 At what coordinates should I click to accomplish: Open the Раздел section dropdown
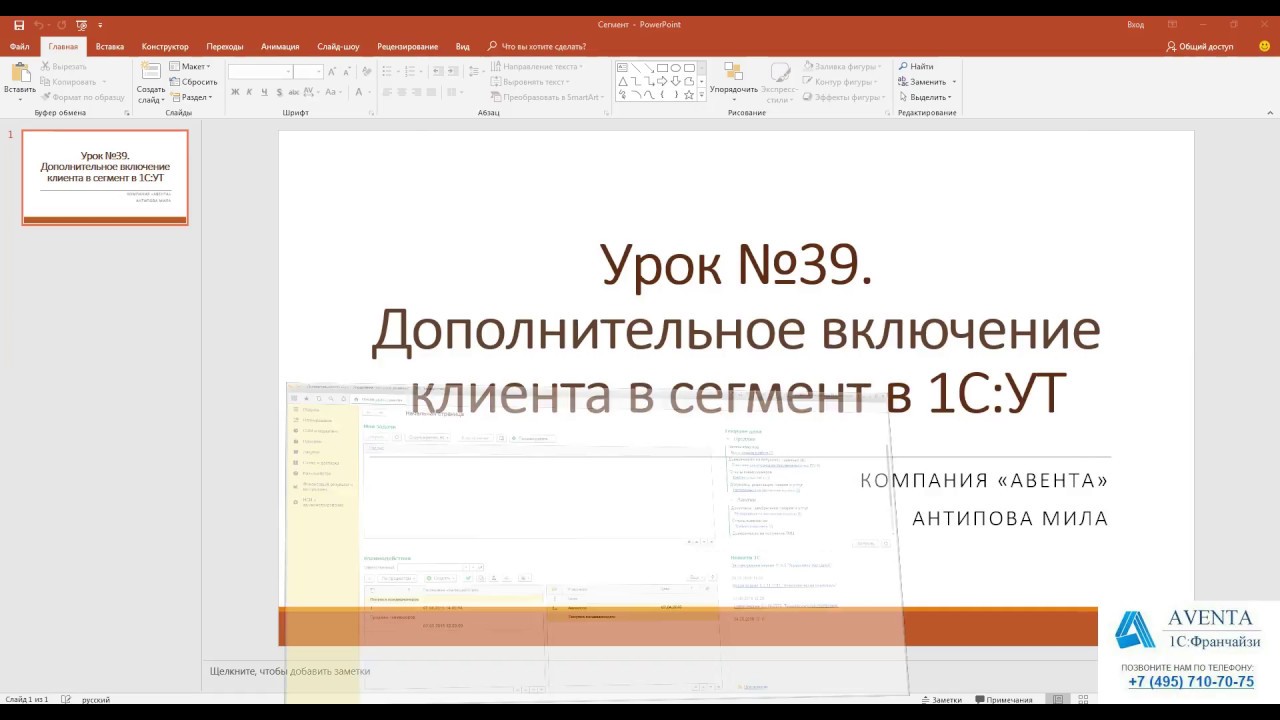191,97
